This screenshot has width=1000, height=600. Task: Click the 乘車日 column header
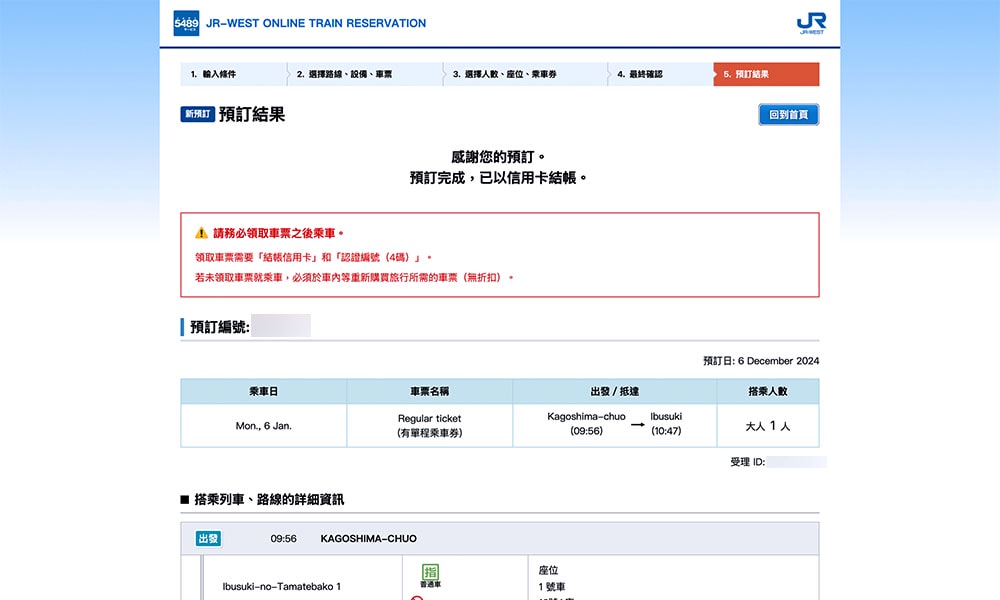click(263, 391)
